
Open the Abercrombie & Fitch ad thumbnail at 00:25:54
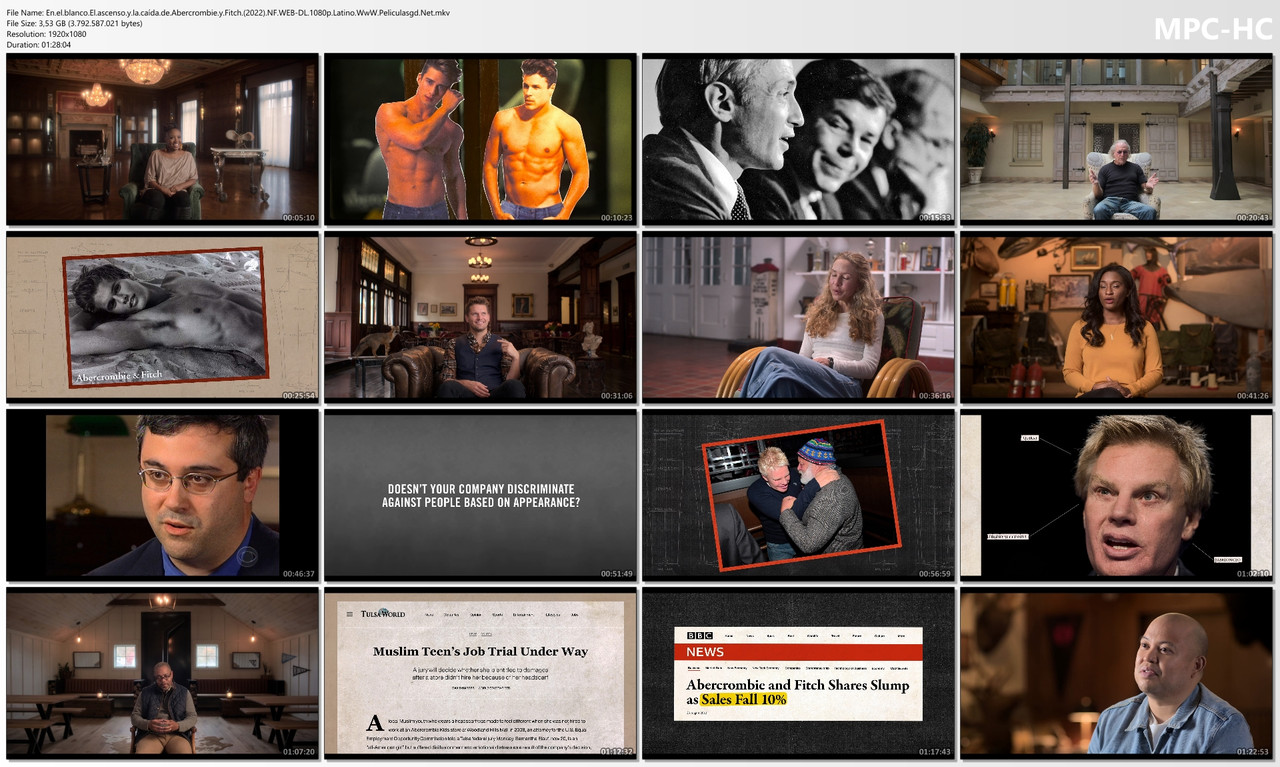[162, 317]
